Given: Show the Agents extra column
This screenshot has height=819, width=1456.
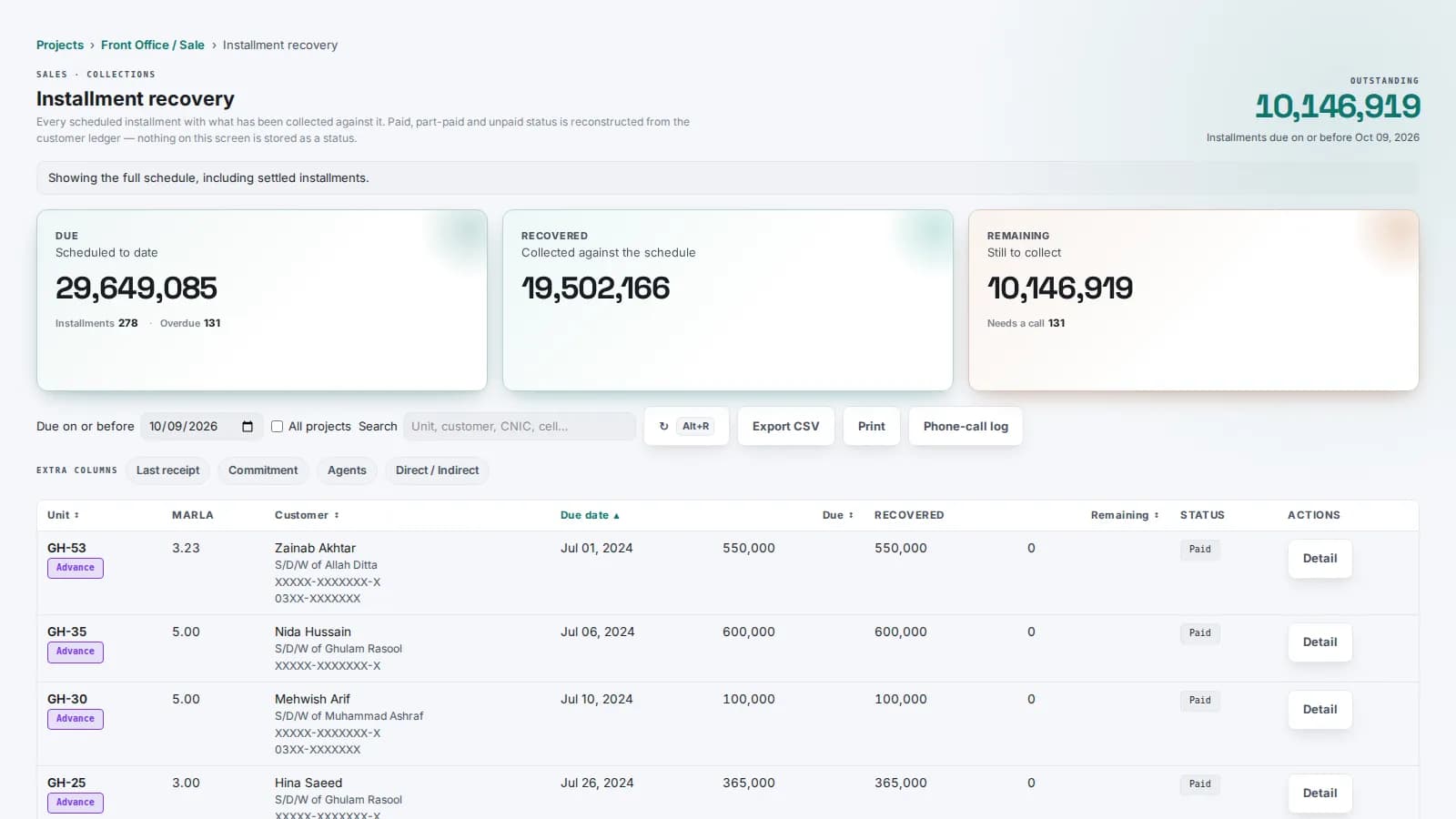Looking at the screenshot, I should (x=347, y=470).
